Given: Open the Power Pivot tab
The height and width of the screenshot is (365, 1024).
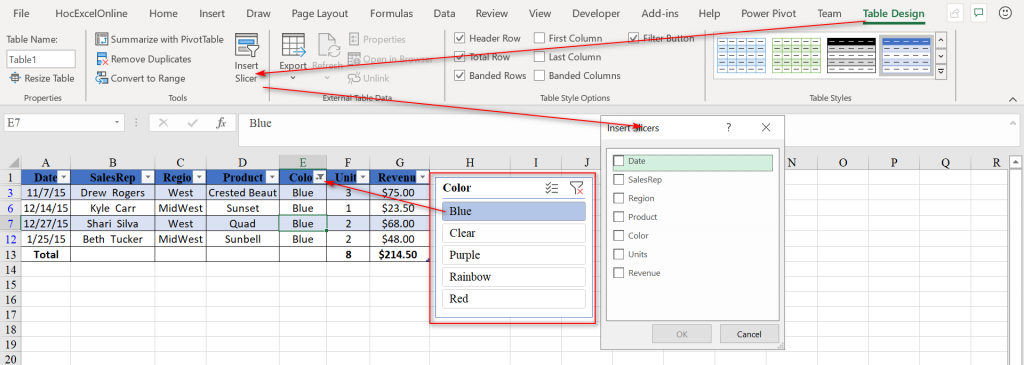Looking at the screenshot, I should [x=769, y=13].
